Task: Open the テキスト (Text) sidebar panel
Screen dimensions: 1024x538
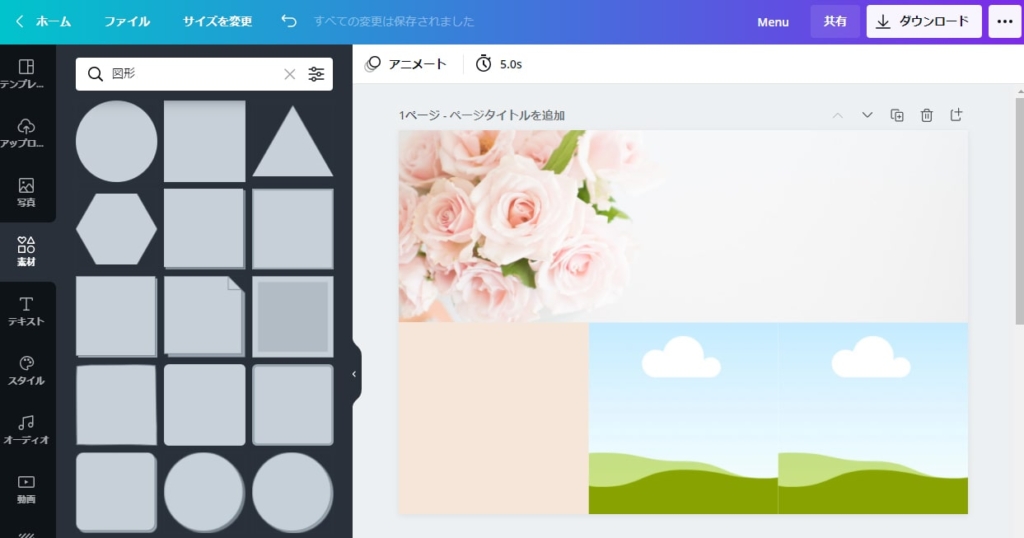Action: (27, 311)
